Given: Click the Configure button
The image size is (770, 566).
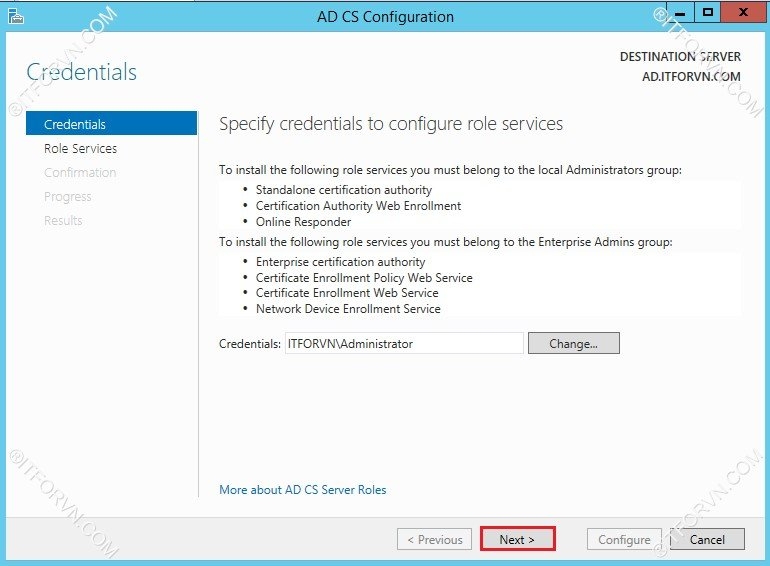Looking at the screenshot, I should [x=624, y=539].
